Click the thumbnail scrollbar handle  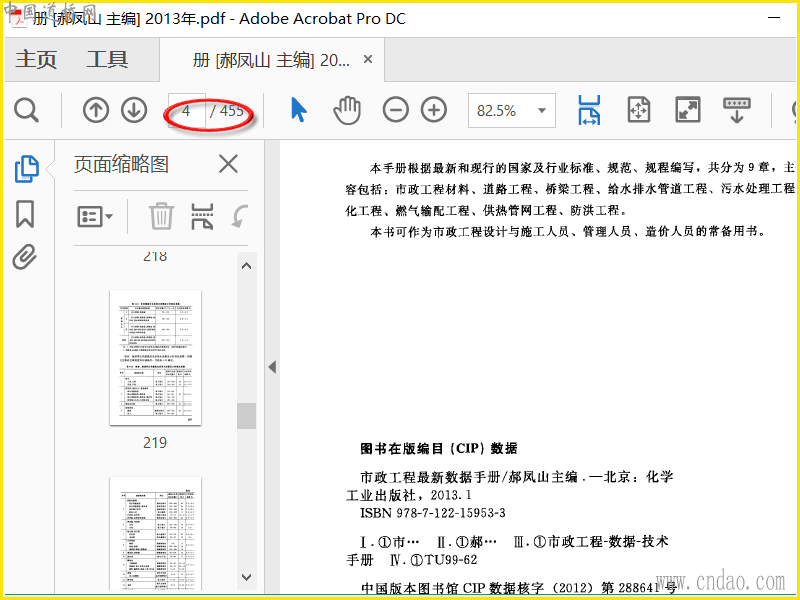(x=246, y=416)
